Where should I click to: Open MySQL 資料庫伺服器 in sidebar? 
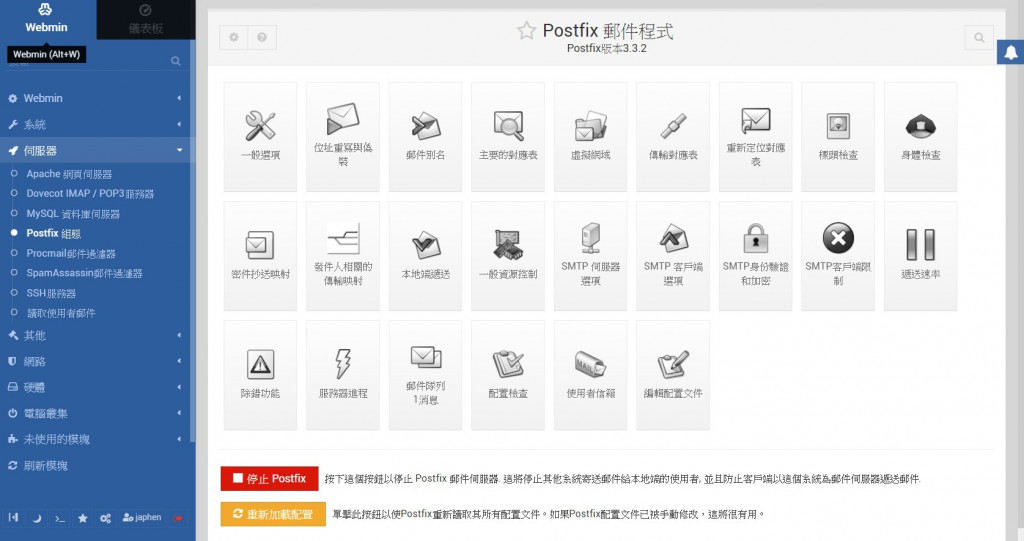(73, 214)
